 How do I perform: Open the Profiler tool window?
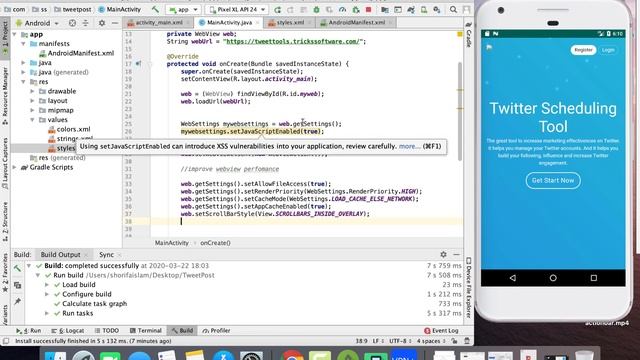pyautogui.click(x=216, y=331)
